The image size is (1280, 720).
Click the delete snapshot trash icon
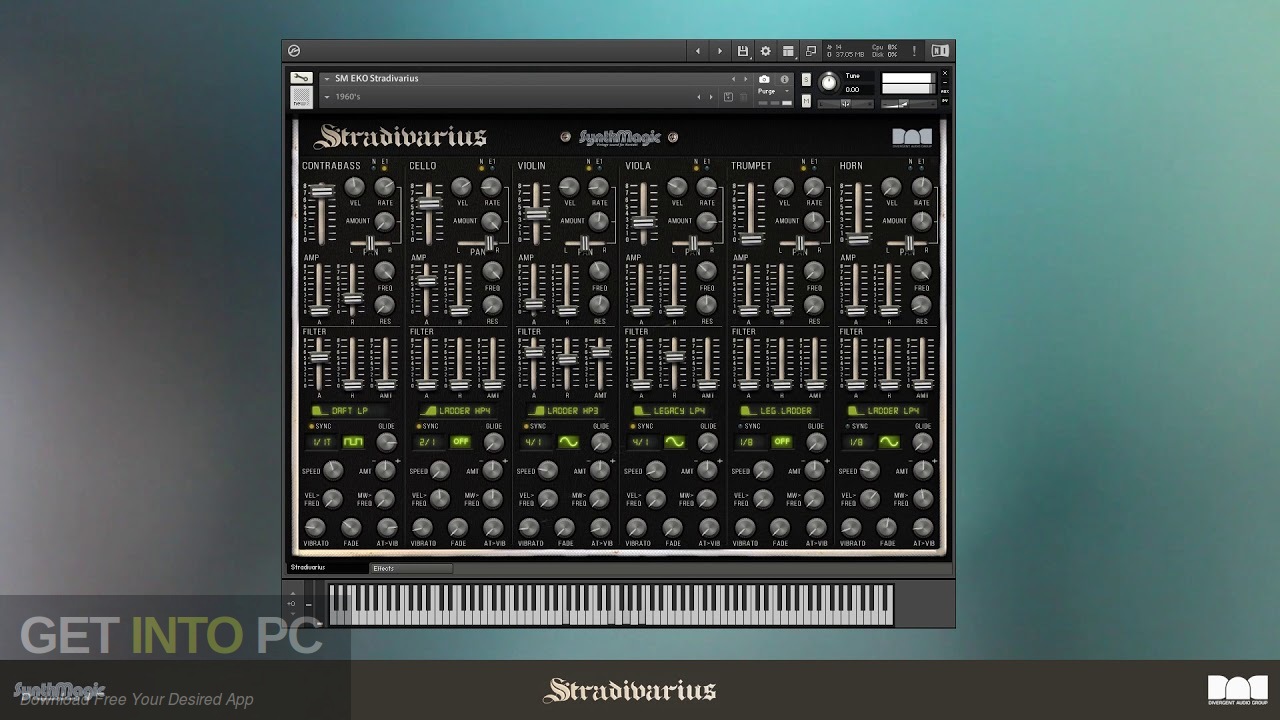pos(743,97)
